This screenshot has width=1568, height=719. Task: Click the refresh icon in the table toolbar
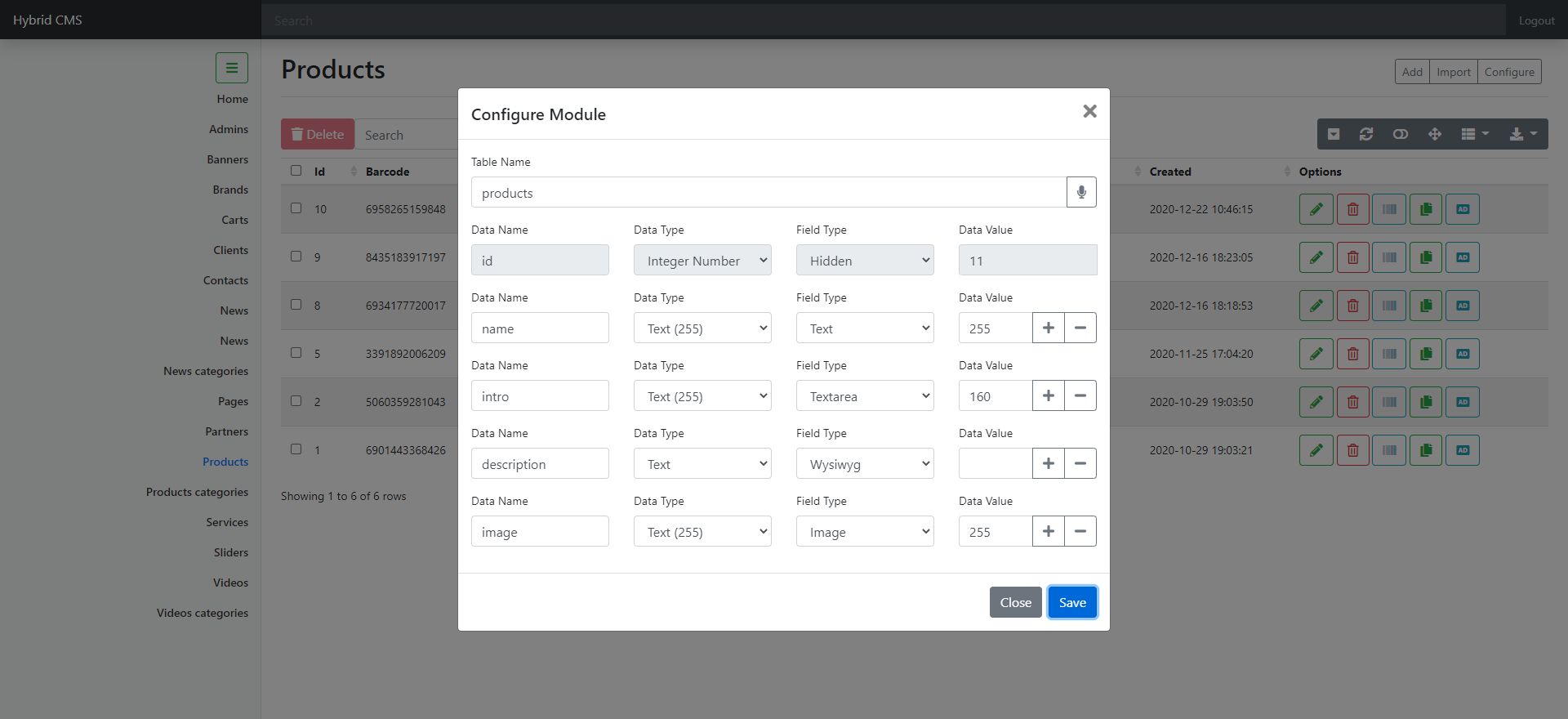[1365, 135]
